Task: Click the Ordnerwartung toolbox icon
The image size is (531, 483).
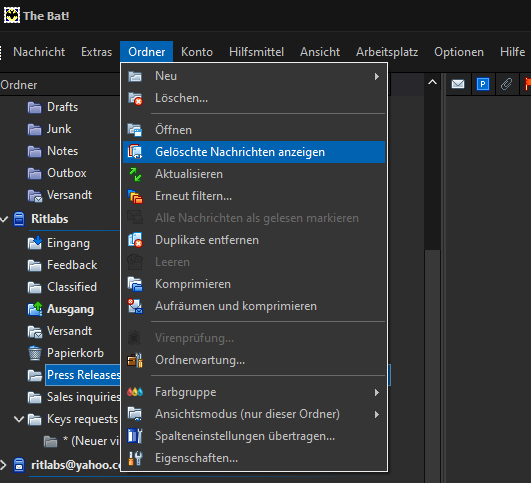Action: [x=135, y=360]
